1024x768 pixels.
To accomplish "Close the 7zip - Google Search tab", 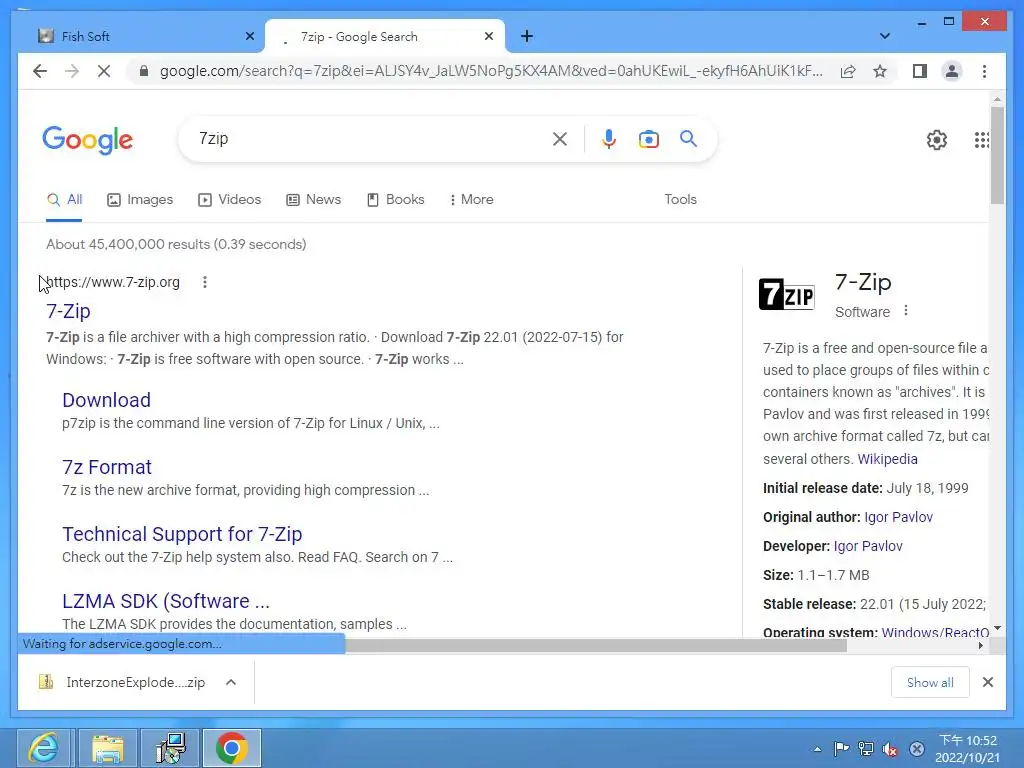I will pos(488,37).
